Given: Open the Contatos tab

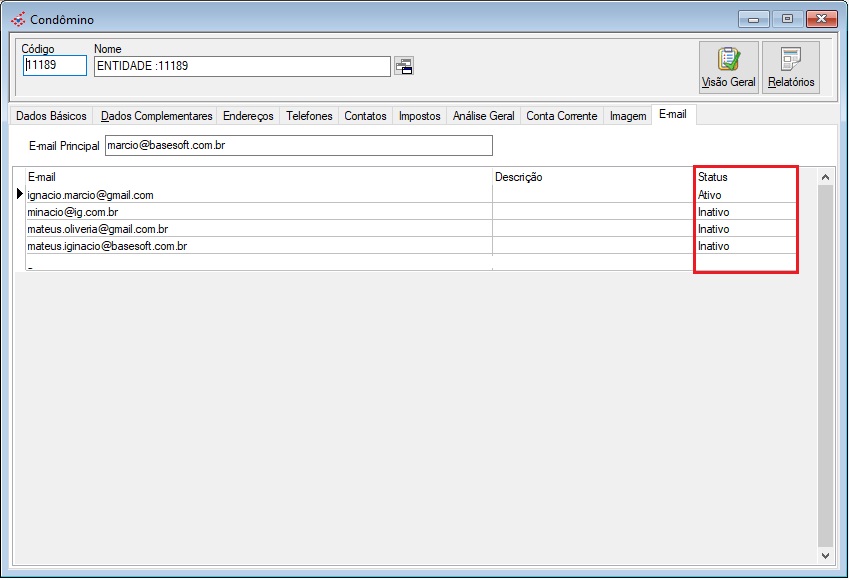Looking at the screenshot, I should click(x=365, y=116).
